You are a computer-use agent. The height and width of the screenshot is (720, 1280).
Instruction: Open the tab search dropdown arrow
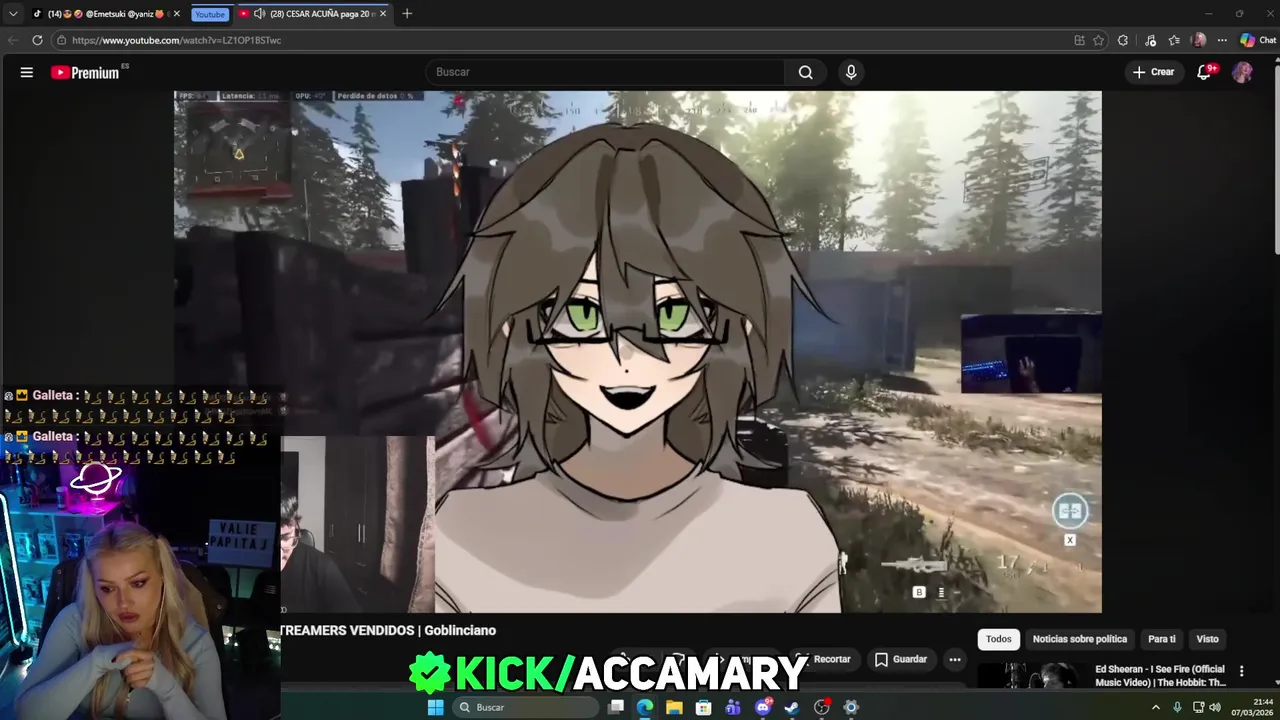pyautogui.click(x=13, y=14)
